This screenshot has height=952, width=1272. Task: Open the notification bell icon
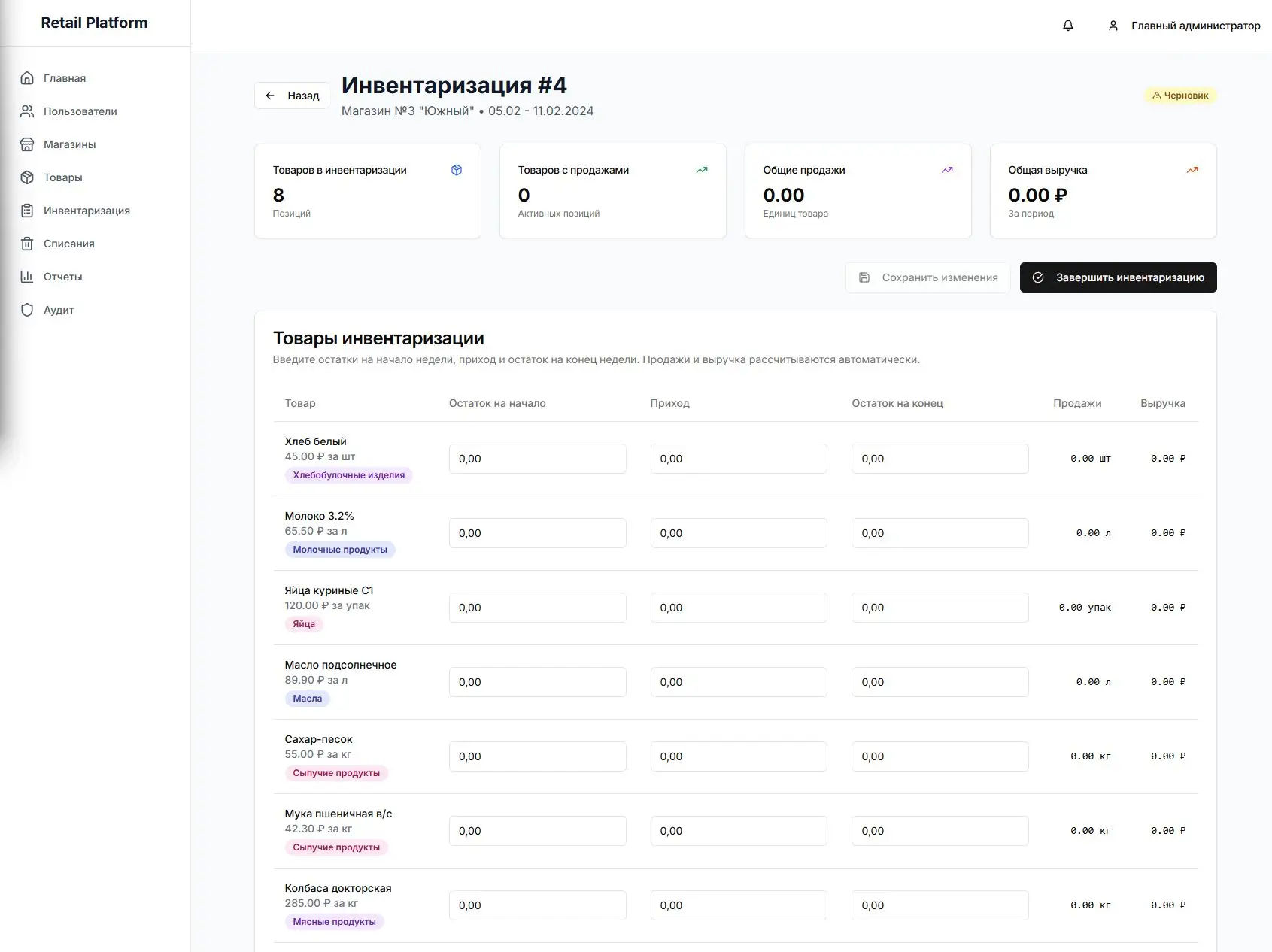[1067, 25]
